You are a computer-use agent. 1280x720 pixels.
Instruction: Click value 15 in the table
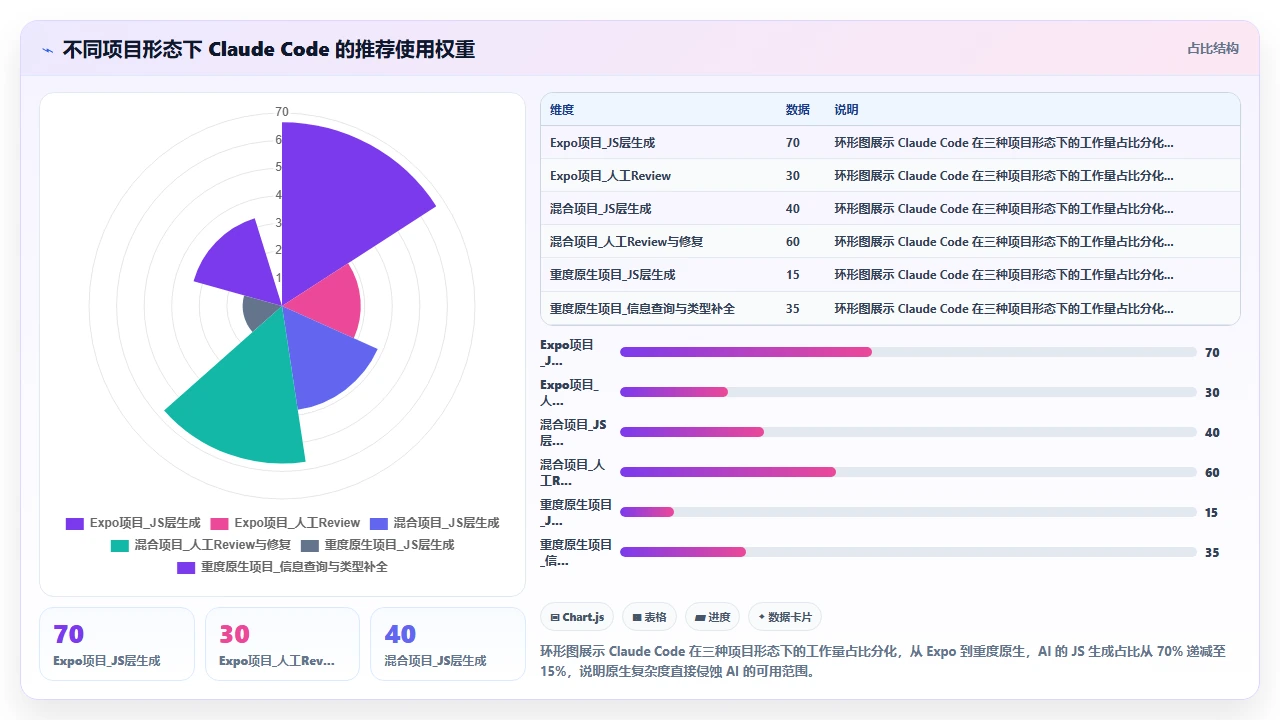click(x=793, y=275)
